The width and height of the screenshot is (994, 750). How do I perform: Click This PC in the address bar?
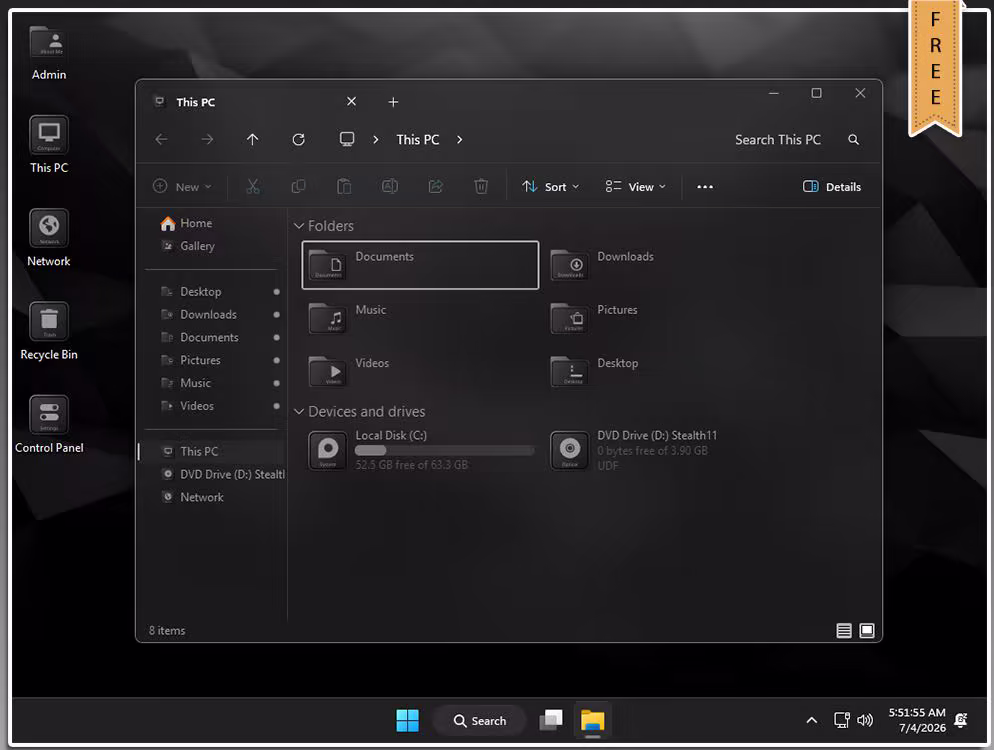418,139
